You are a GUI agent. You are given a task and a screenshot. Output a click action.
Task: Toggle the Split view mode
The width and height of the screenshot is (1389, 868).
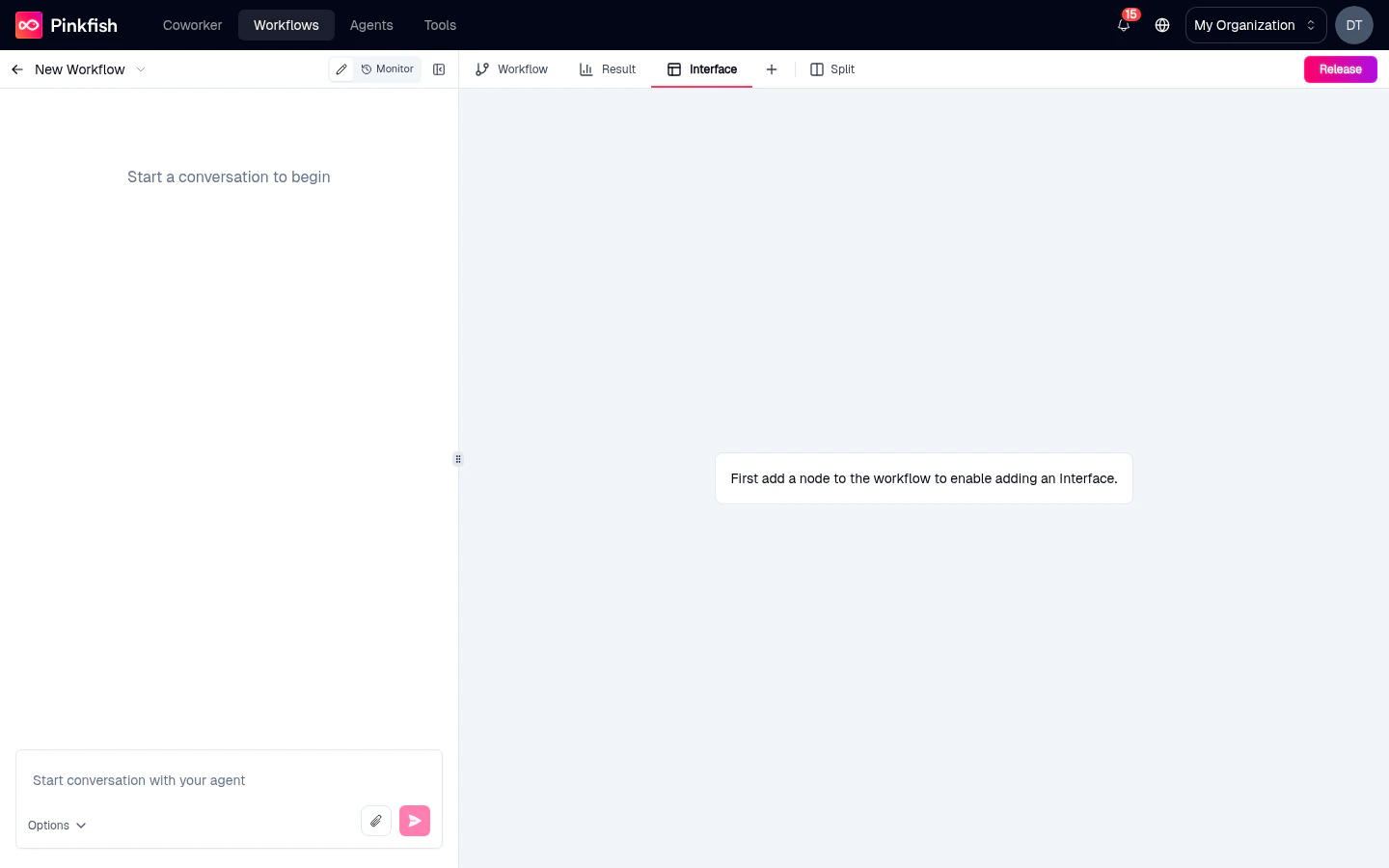(831, 69)
